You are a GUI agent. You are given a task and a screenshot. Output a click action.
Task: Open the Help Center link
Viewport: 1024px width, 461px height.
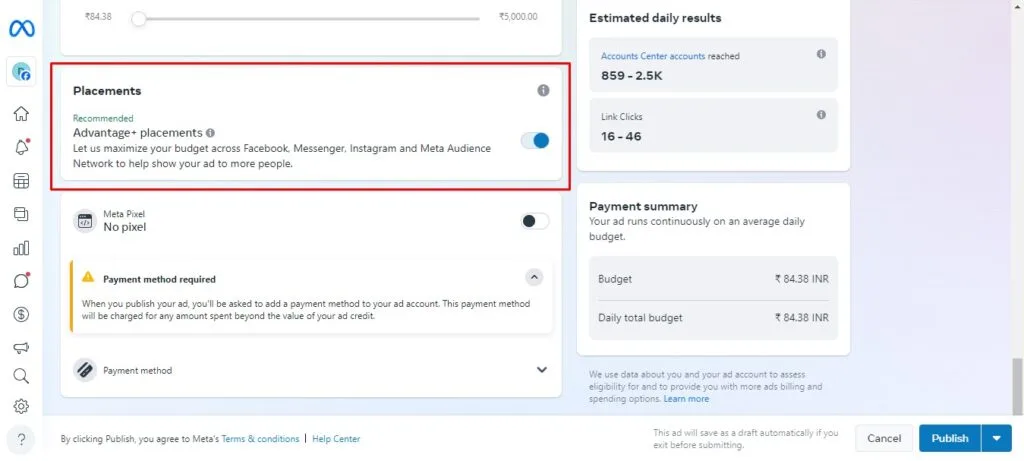pyautogui.click(x=336, y=439)
